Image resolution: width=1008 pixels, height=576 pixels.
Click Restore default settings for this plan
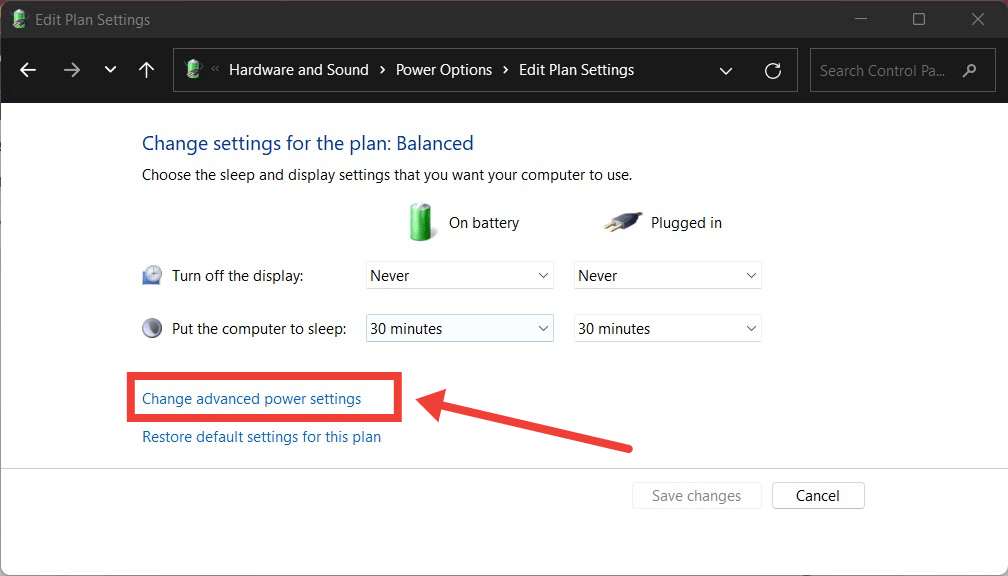point(261,437)
